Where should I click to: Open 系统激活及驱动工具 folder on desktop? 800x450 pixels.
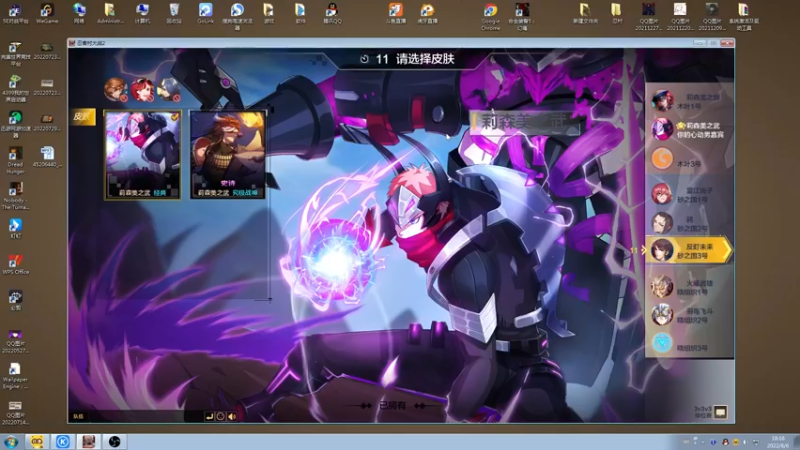(743, 16)
